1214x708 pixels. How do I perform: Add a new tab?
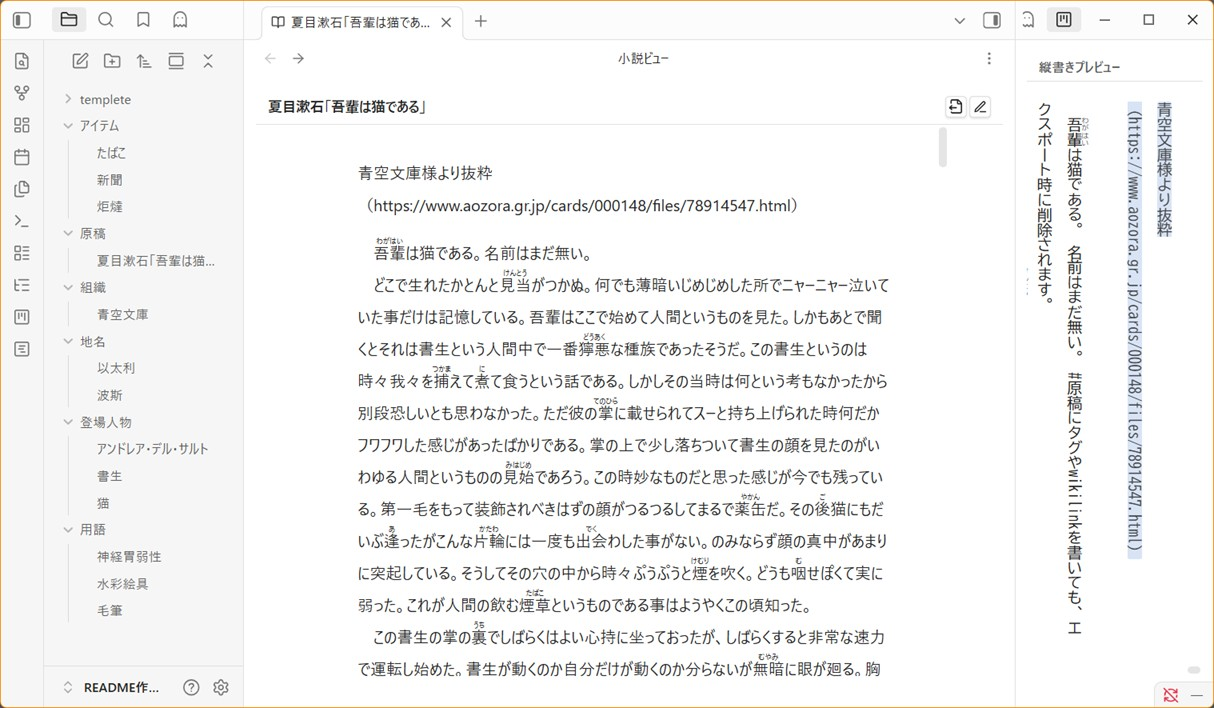pyautogui.click(x=481, y=21)
